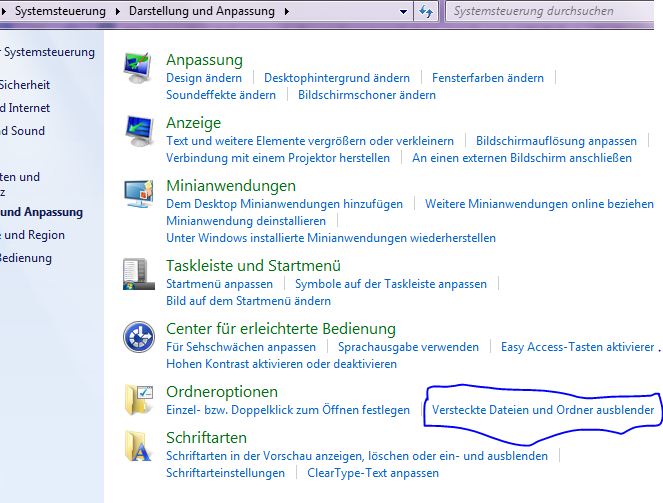Select Sound category in sidebar
This screenshot has width=663, height=503.
(x=22, y=131)
